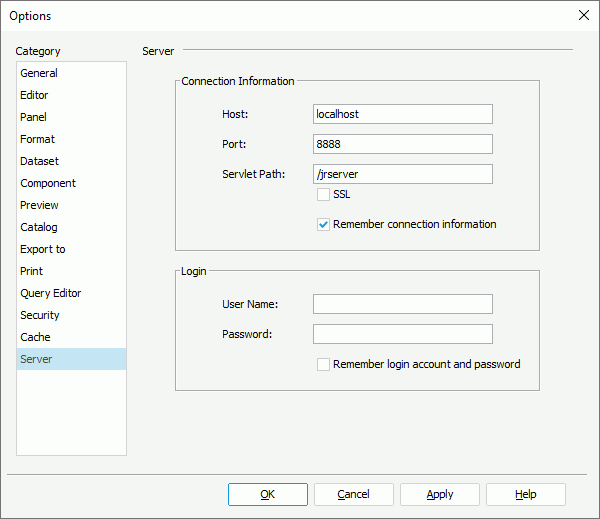
Task: Open the Query Editor category
Action: [71, 293]
